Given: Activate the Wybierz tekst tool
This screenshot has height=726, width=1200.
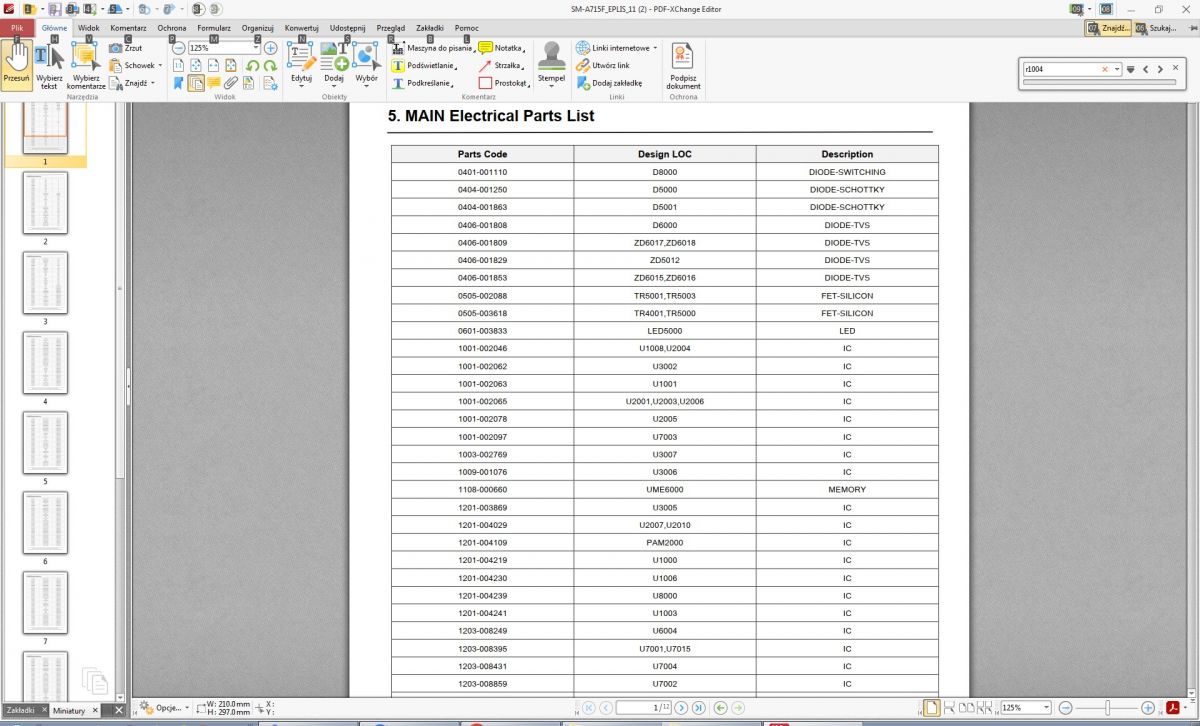Looking at the screenshot, I should tap(49, 65).
